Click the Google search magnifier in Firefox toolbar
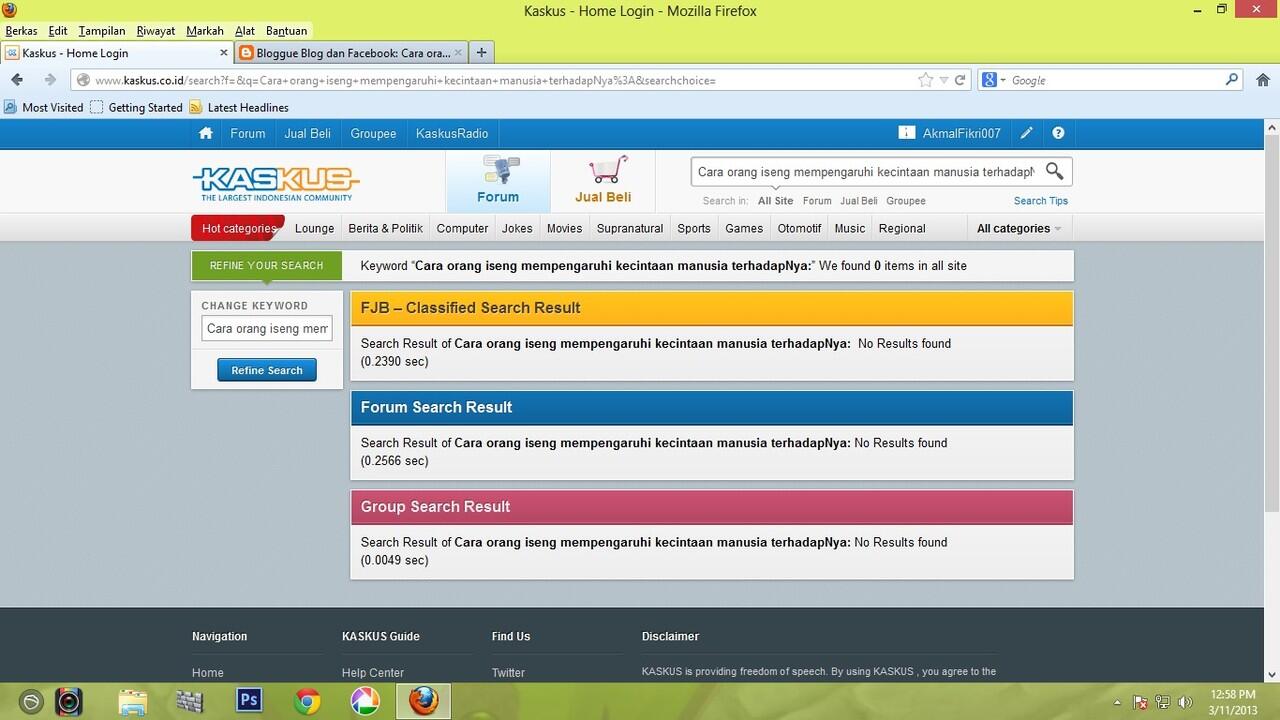Viewport: 1280px width, 720px height. pos(1232,80)
